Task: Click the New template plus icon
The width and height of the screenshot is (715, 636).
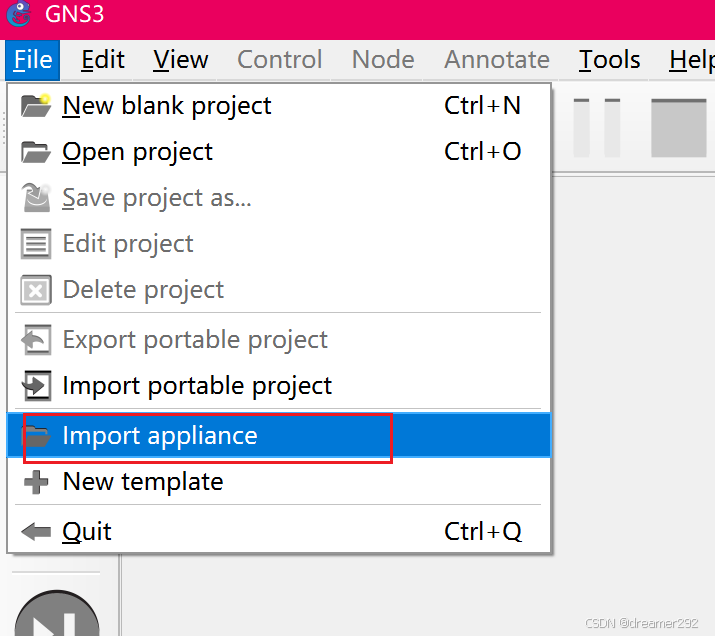Action: pyautogui.click(x=36, y=482)
